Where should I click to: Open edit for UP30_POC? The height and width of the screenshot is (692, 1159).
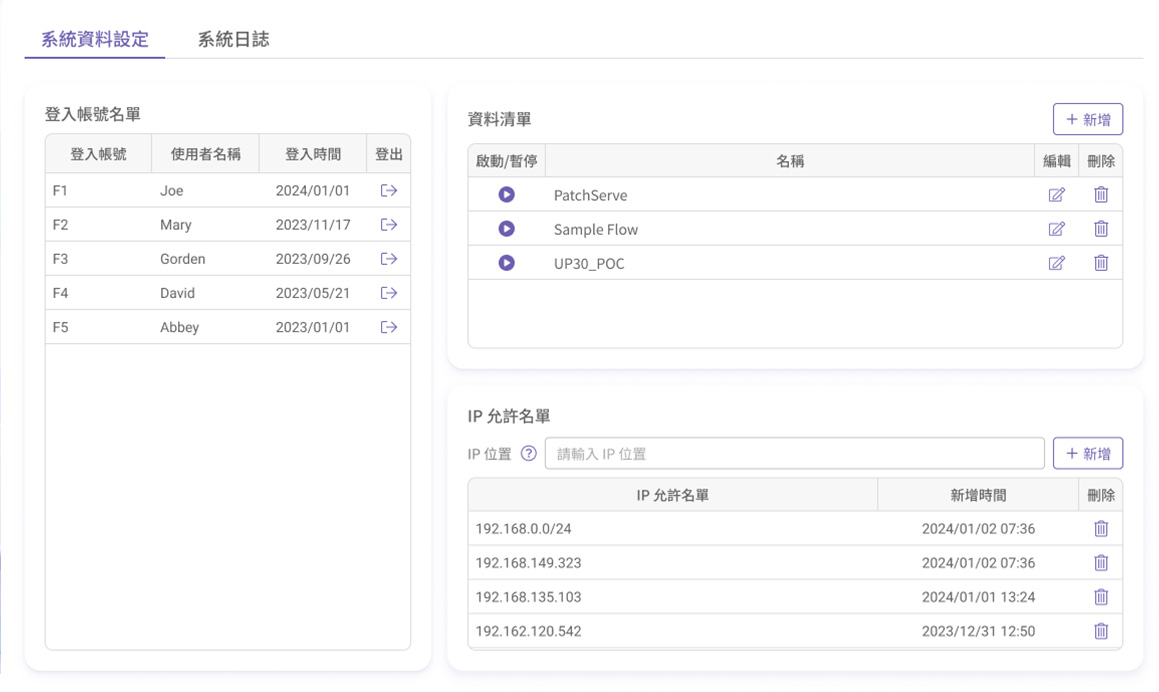coord(1056,263)
